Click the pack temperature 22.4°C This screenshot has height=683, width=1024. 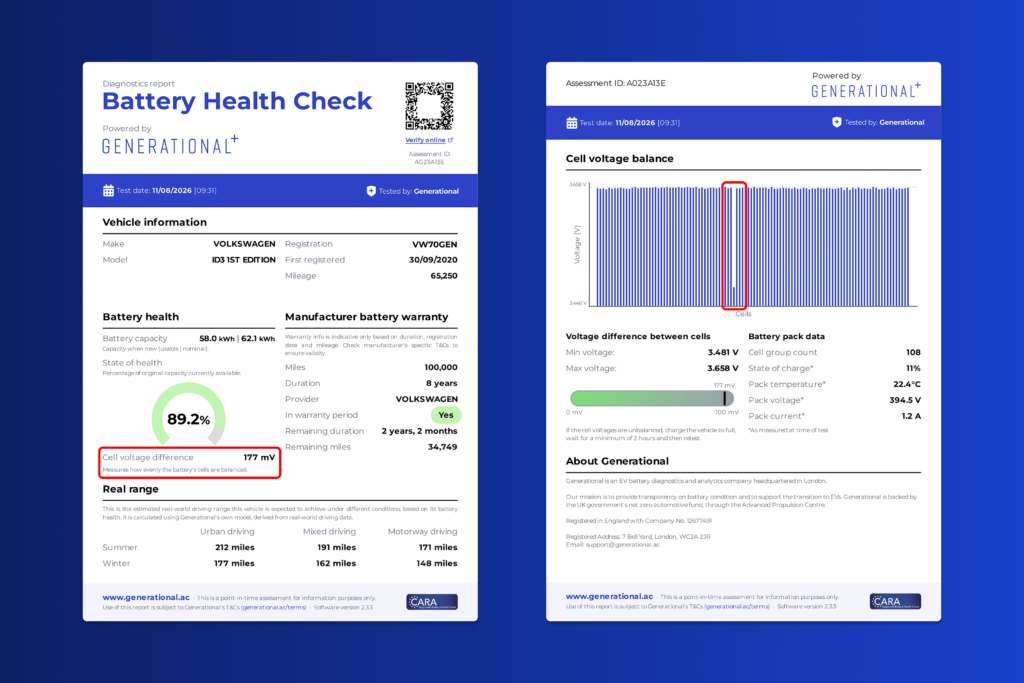tap(907, 385)
